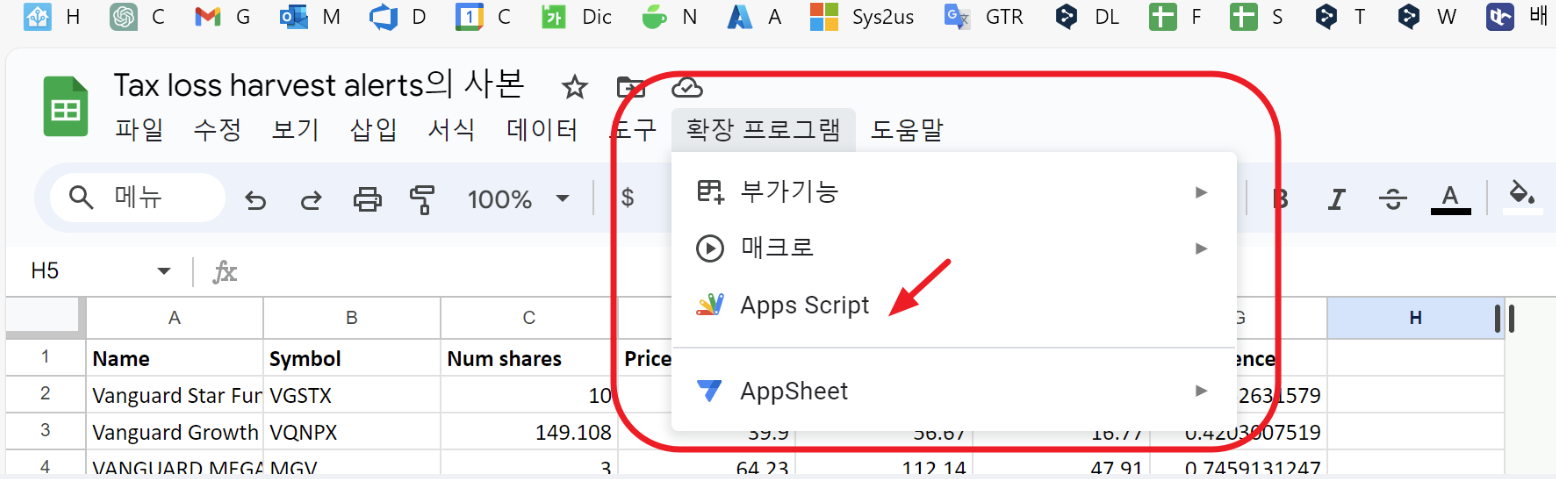Image resolution: width=1556 pixels, height=479 pixels.
Task: Open the Sys2us bookmark
Action: click(x=862, y=17)
